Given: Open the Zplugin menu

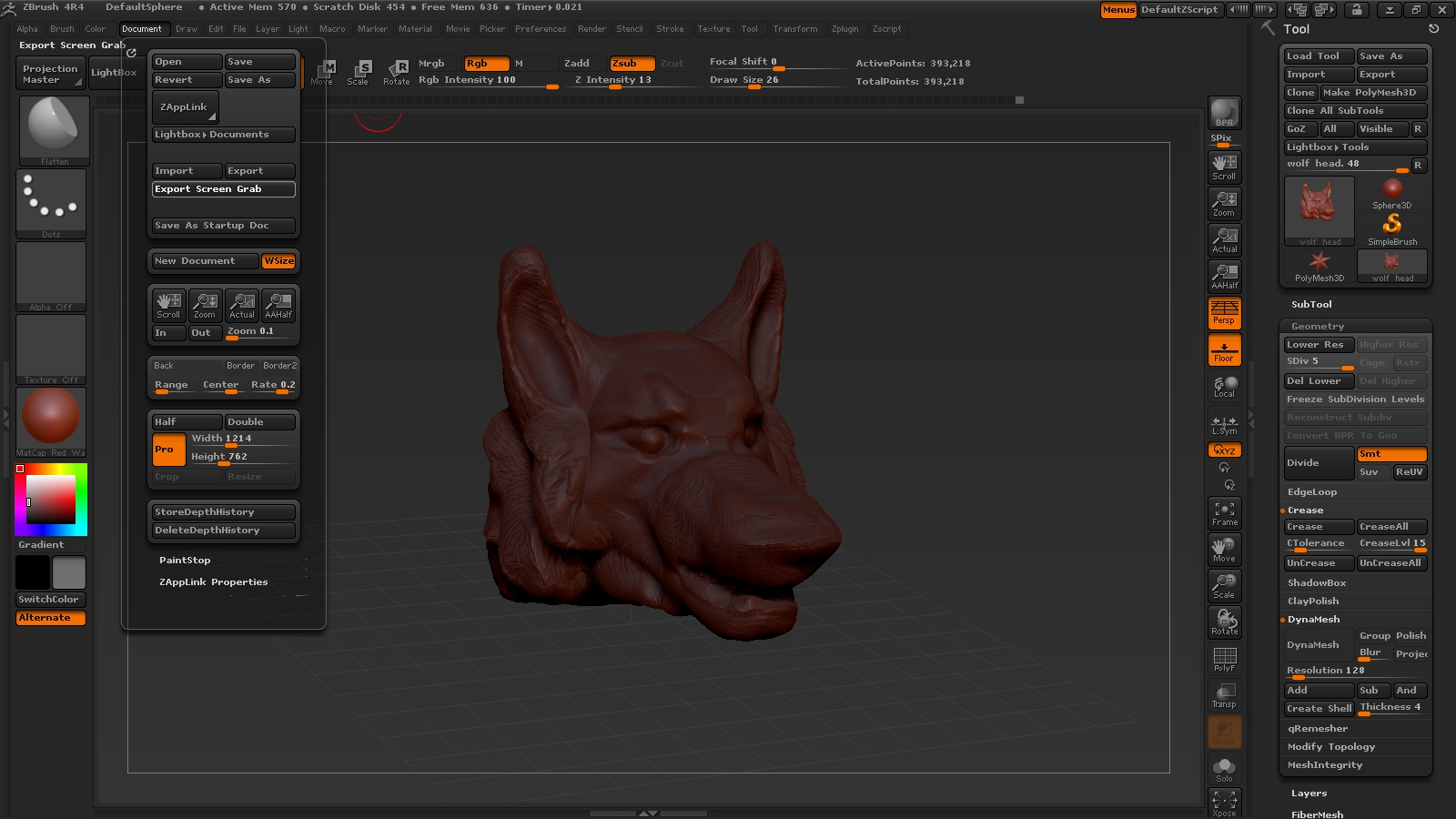Looking at the screenshot, I should [844, 29].
